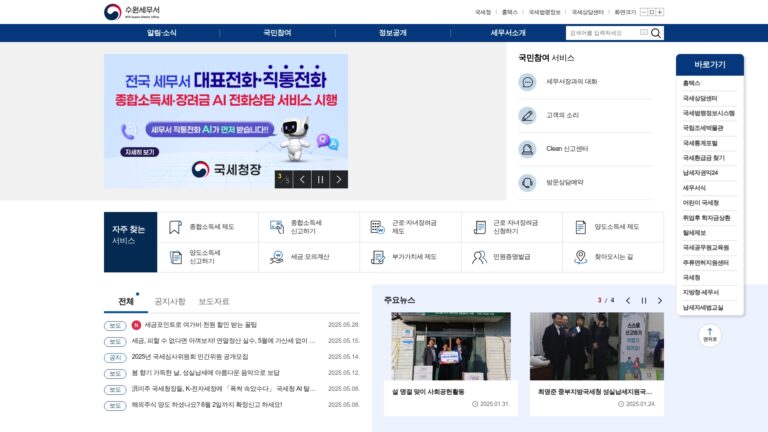Image resolution: width=768 pixels, height=432 pixels.
Task: Select the 세금 모의계산 service icon
Action: point(277,257)
